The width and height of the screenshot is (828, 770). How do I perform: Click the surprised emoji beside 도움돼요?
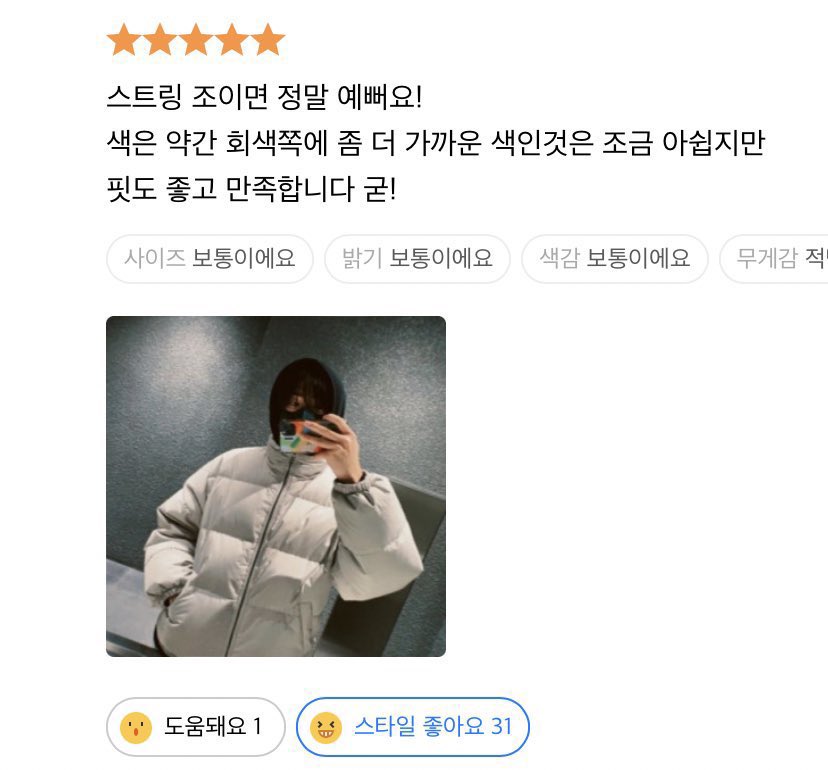click(x=136, y=728)
